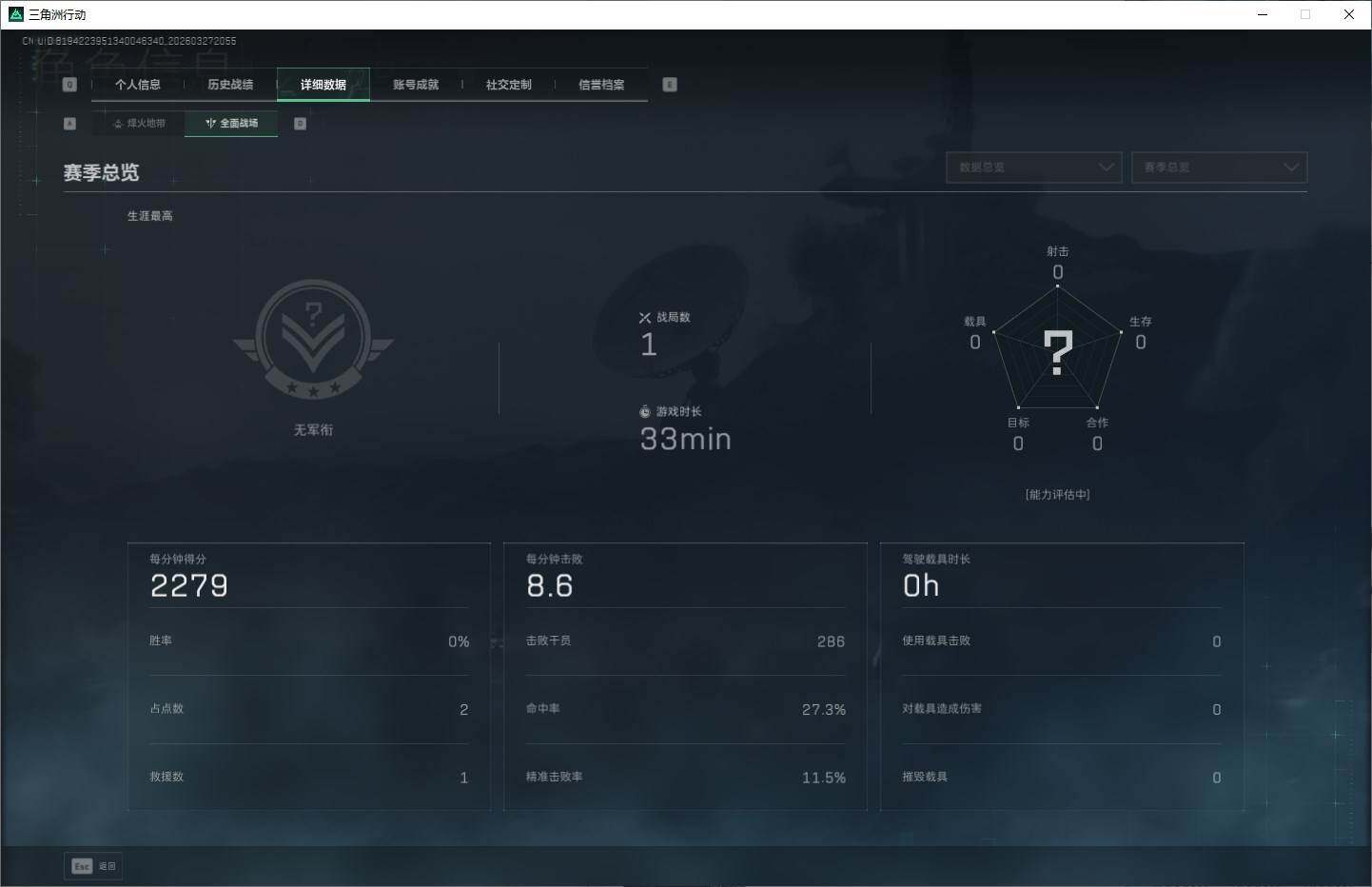Screen dimensions: 1372x887
Task: Click the 战局数 label
Action: 674,318
